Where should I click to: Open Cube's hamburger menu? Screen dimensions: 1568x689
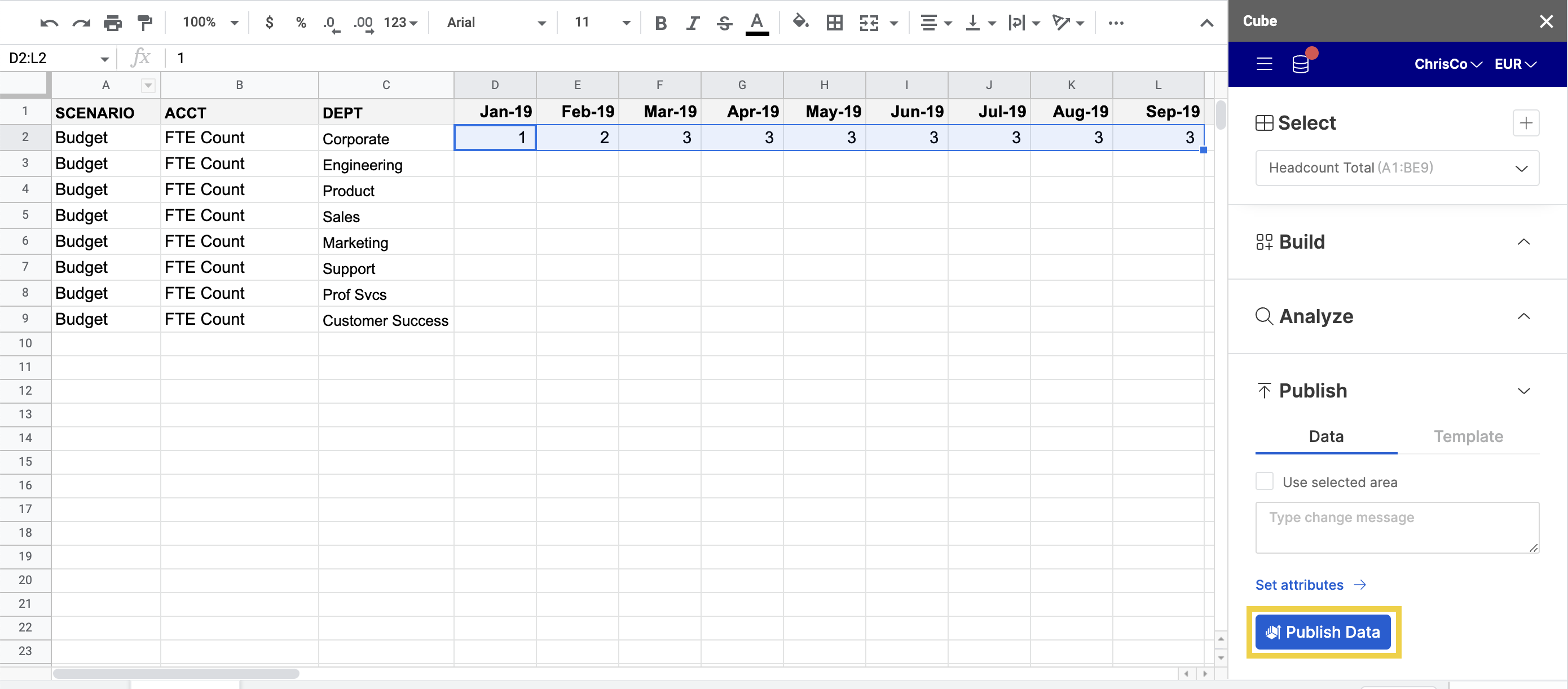click(x=1264, y=63)
